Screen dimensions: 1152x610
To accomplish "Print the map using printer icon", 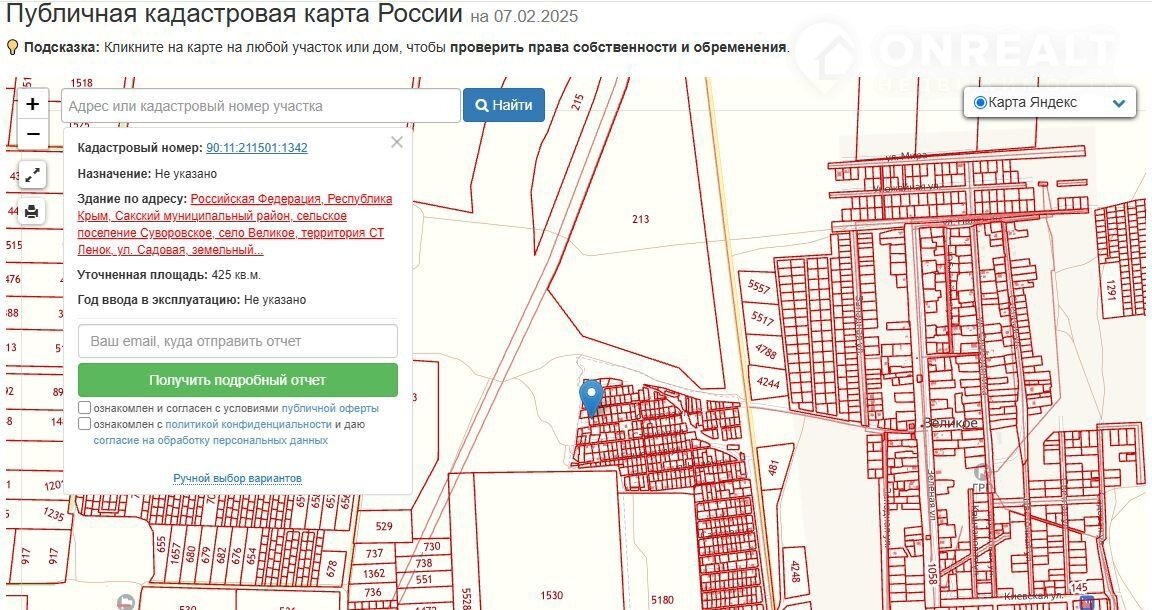I will (32, 212).
